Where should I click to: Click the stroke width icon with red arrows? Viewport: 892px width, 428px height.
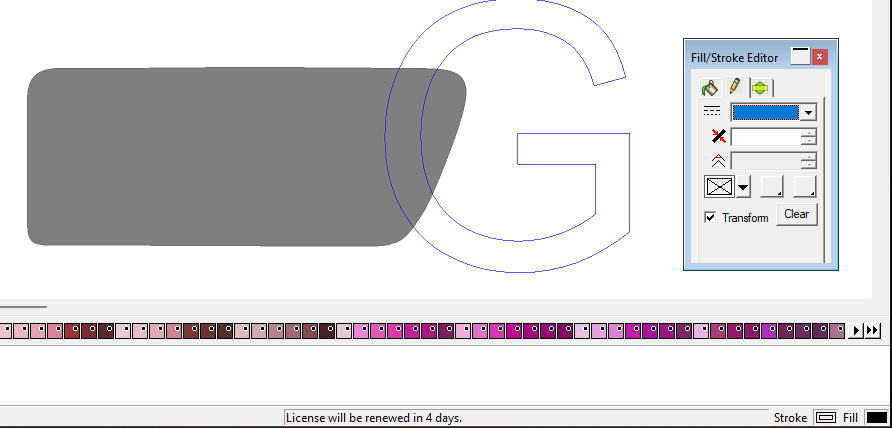tap(718, 136)
